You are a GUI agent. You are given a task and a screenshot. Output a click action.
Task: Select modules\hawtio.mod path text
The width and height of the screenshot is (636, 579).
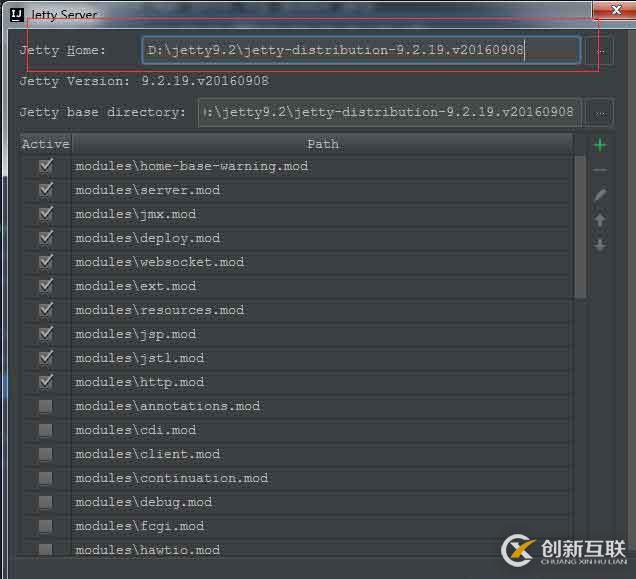(148, 550)
